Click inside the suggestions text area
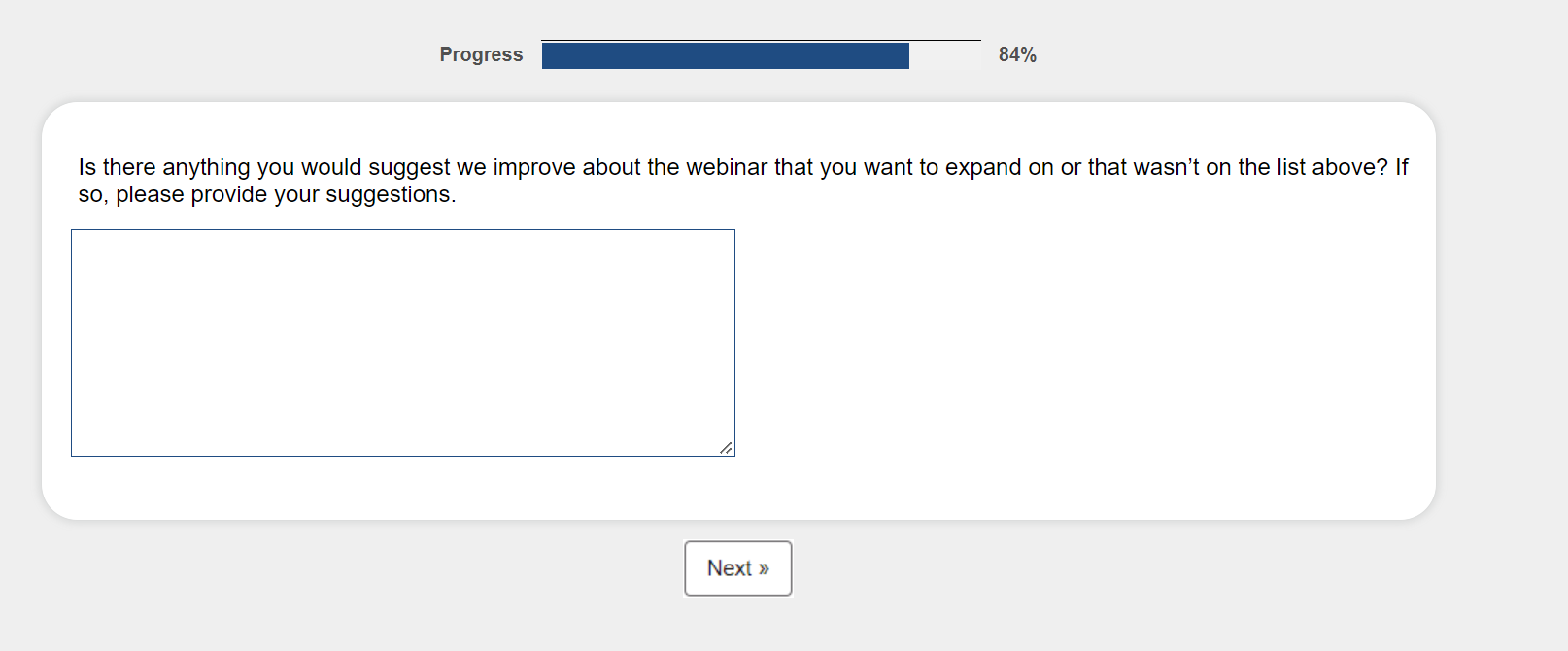The height and width of the screenshot is (651, 1568). (x=402, y=342)
